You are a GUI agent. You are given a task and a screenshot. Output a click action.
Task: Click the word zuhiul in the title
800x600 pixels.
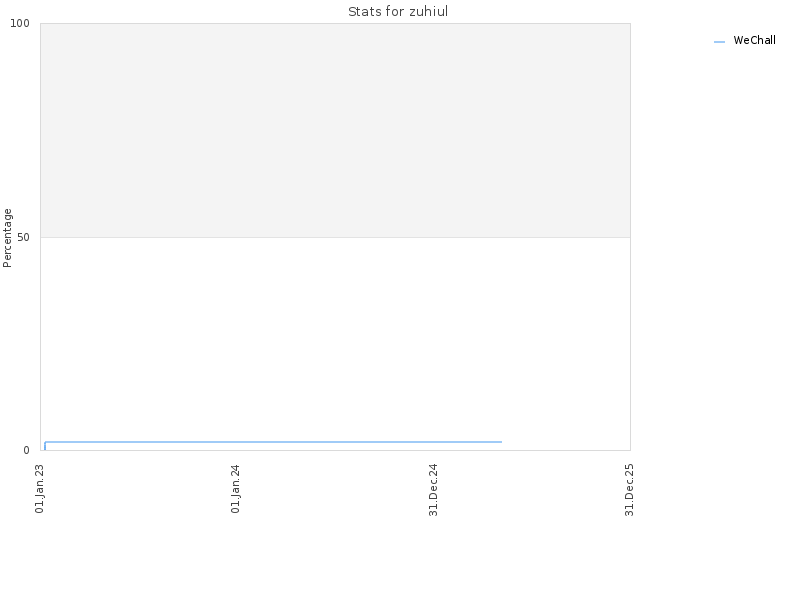coord(429,12)
